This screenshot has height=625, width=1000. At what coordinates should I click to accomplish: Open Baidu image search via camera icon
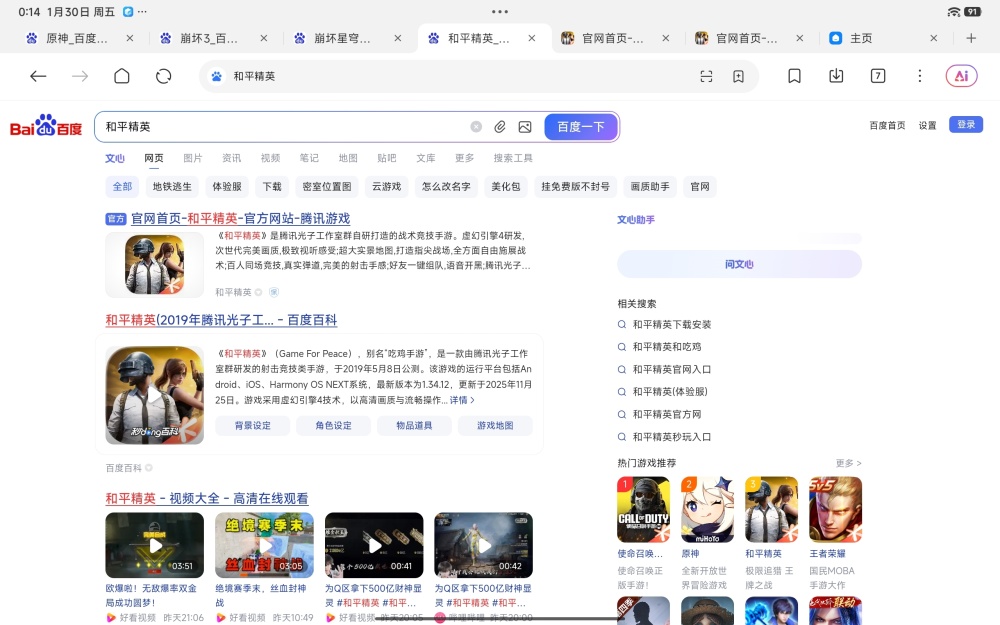(x=524, y=126)
